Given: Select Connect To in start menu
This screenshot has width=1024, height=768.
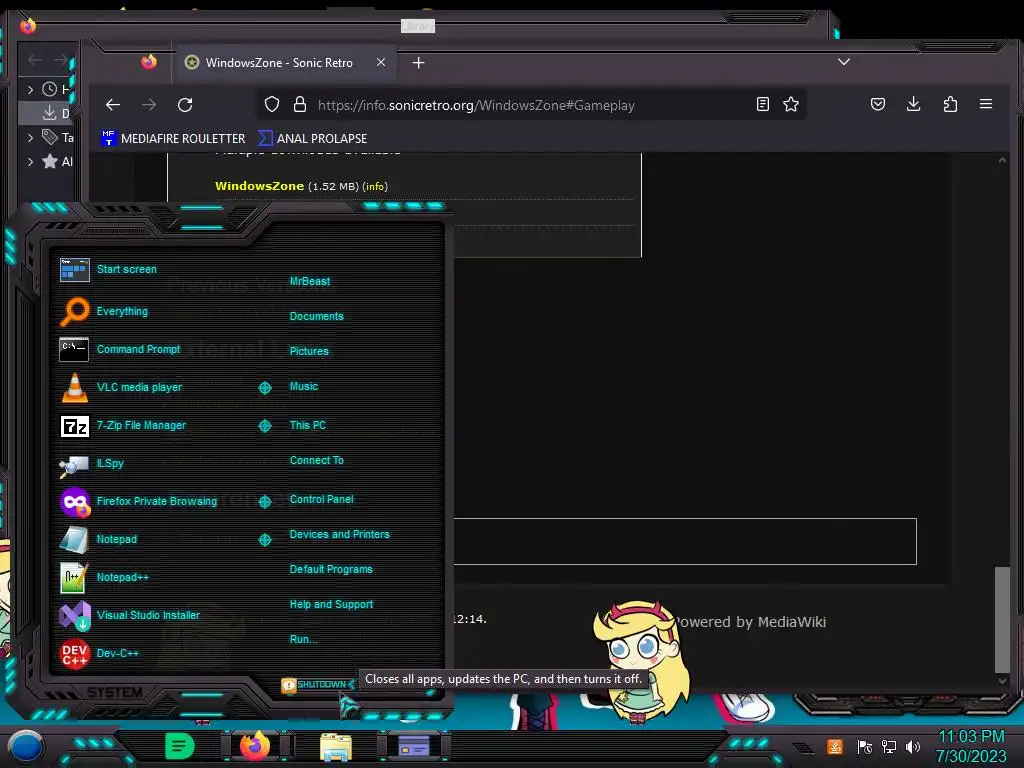Looking at the screenshot, I should point(317,460).
